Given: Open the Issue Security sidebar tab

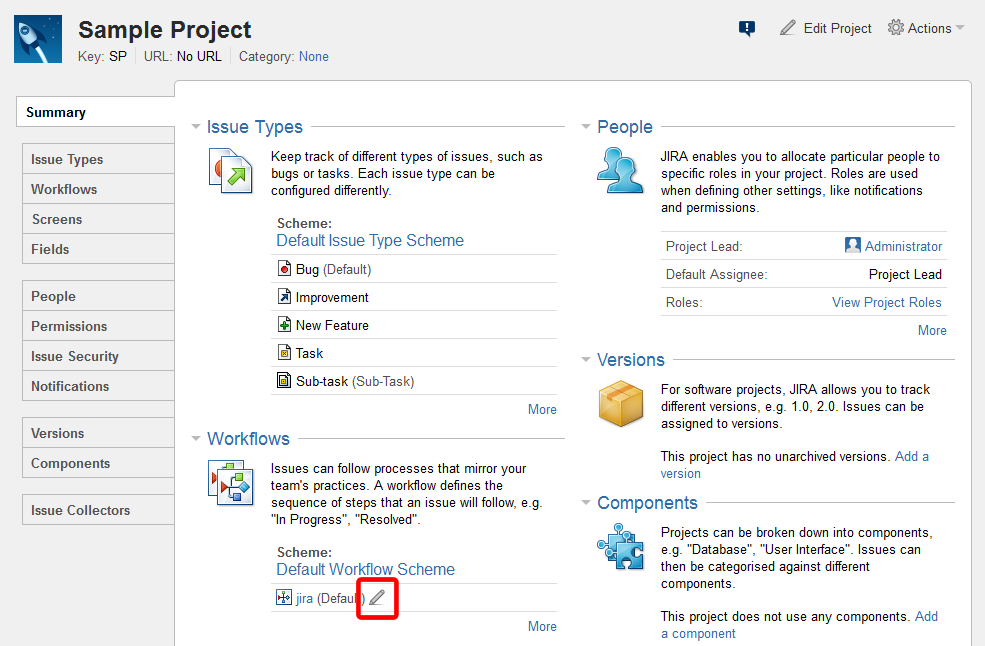Looking at the screenshot, I should pos(99,356).
